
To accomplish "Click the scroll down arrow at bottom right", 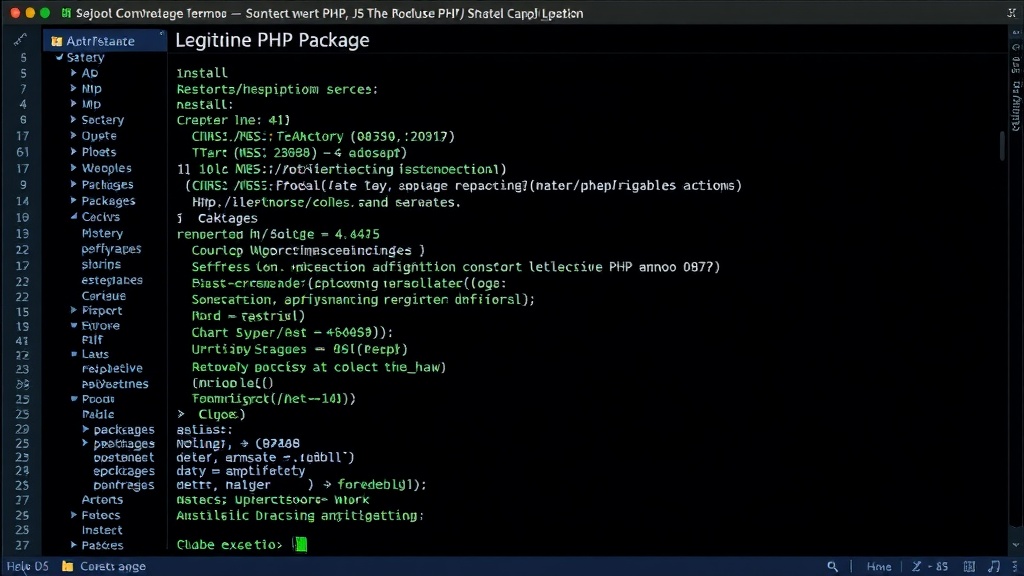I will 1015,545.
